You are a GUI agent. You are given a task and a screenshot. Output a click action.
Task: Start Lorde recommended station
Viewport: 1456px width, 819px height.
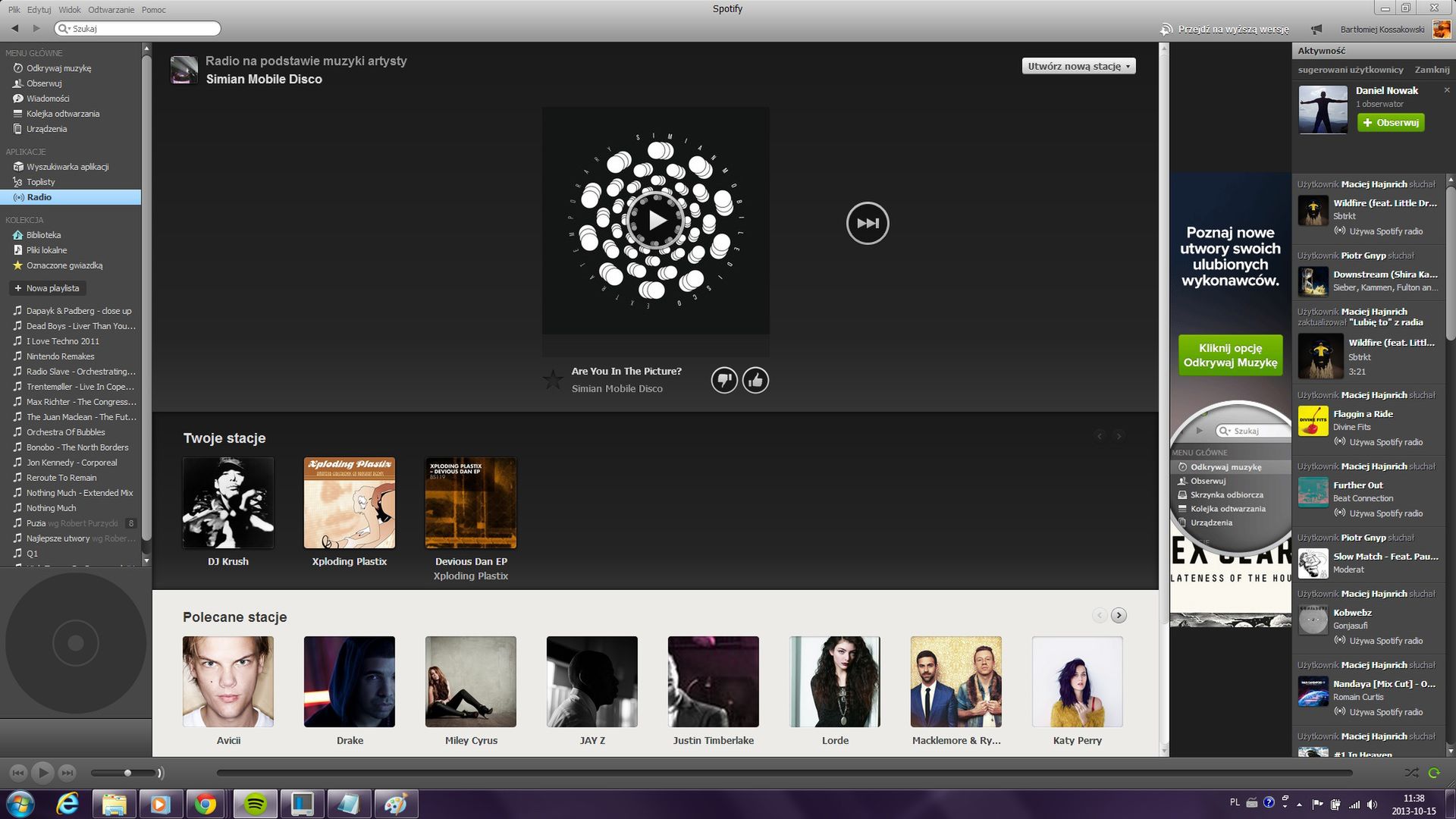[835, 682]
